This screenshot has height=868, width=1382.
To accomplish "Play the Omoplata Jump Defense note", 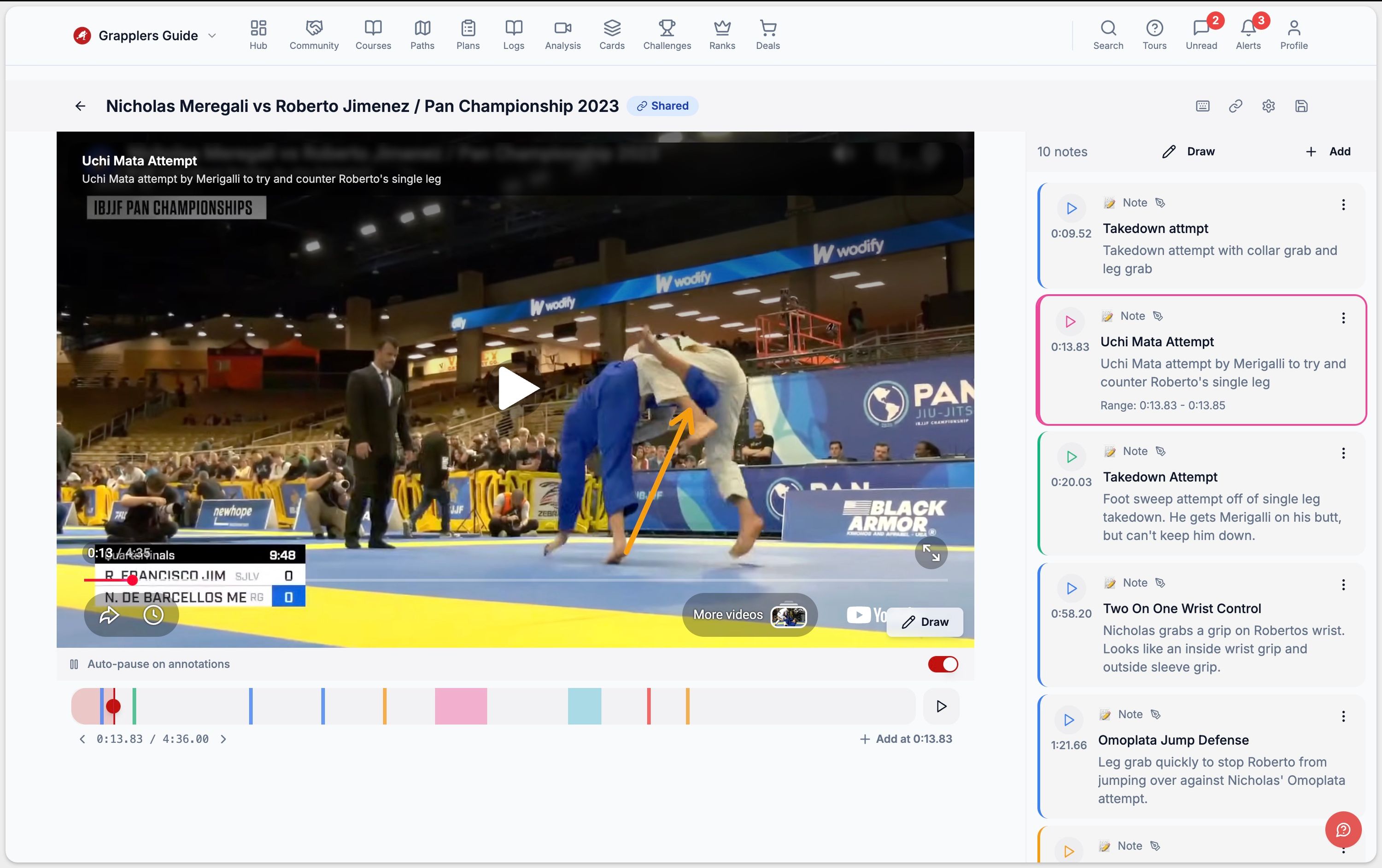I will (x=1069, y=719).
